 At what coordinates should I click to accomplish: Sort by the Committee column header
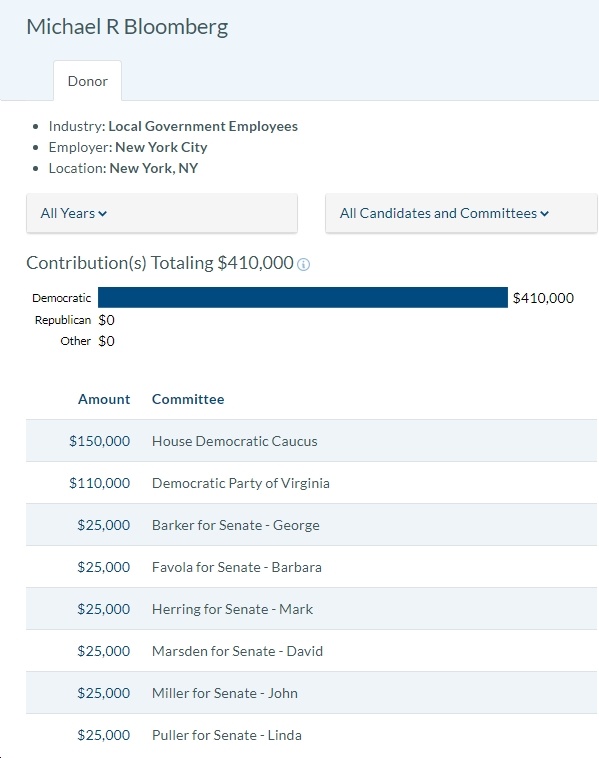click(188, 399)
